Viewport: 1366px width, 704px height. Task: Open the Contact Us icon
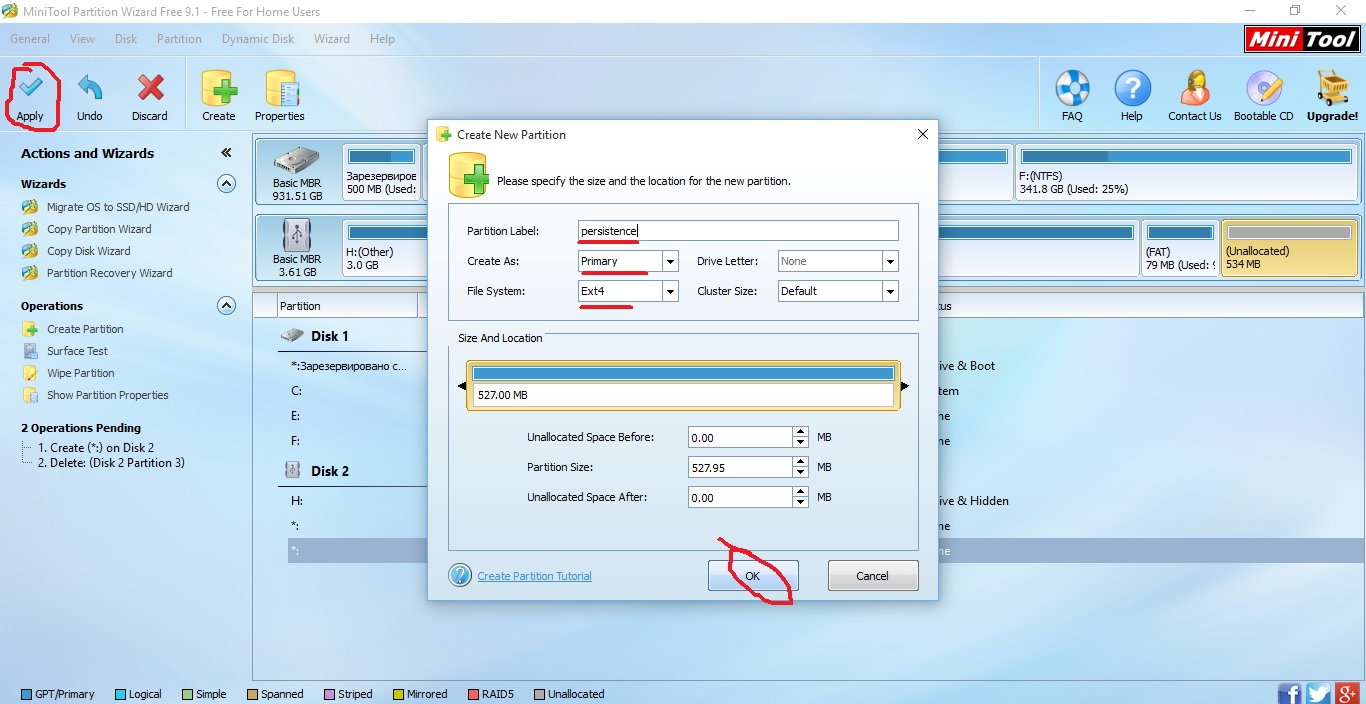click(x=1194, y=89)
